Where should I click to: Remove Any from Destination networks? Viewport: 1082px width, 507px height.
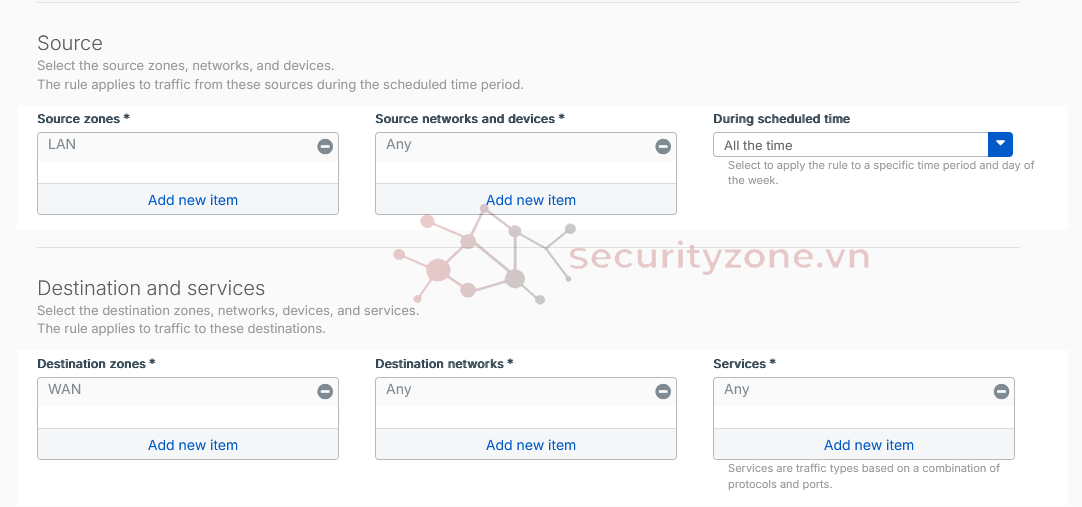[663, 392]
